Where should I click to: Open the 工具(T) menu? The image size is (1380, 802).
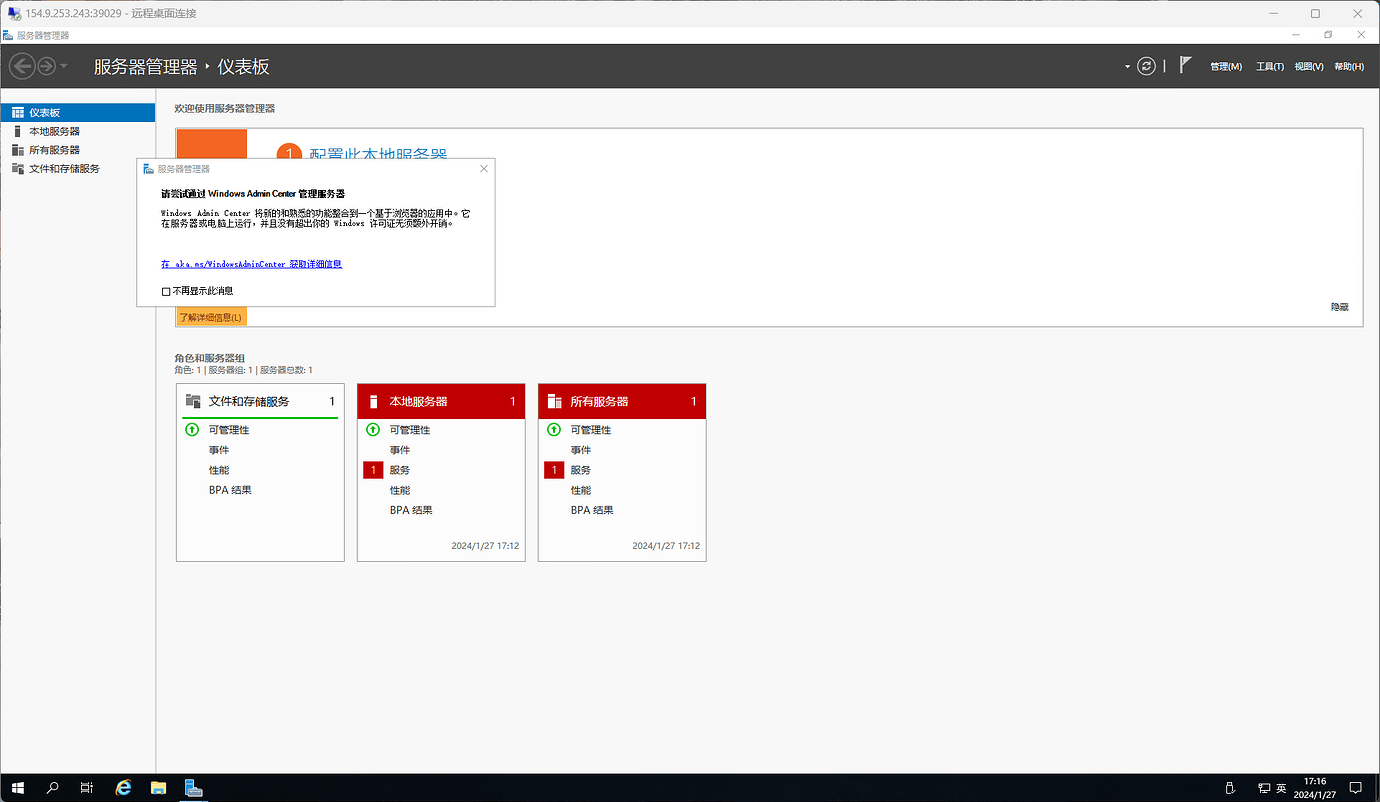(1269, 67)
